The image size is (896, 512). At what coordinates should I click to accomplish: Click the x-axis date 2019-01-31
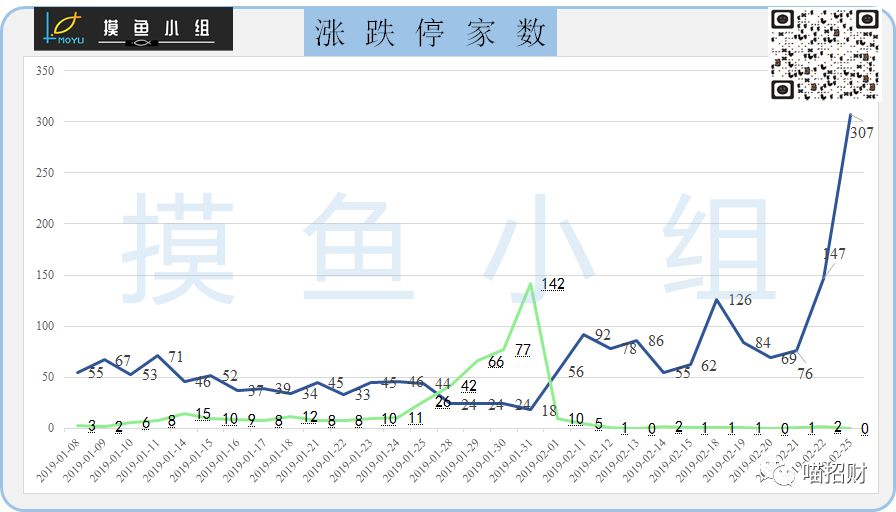tap(510, 460)
